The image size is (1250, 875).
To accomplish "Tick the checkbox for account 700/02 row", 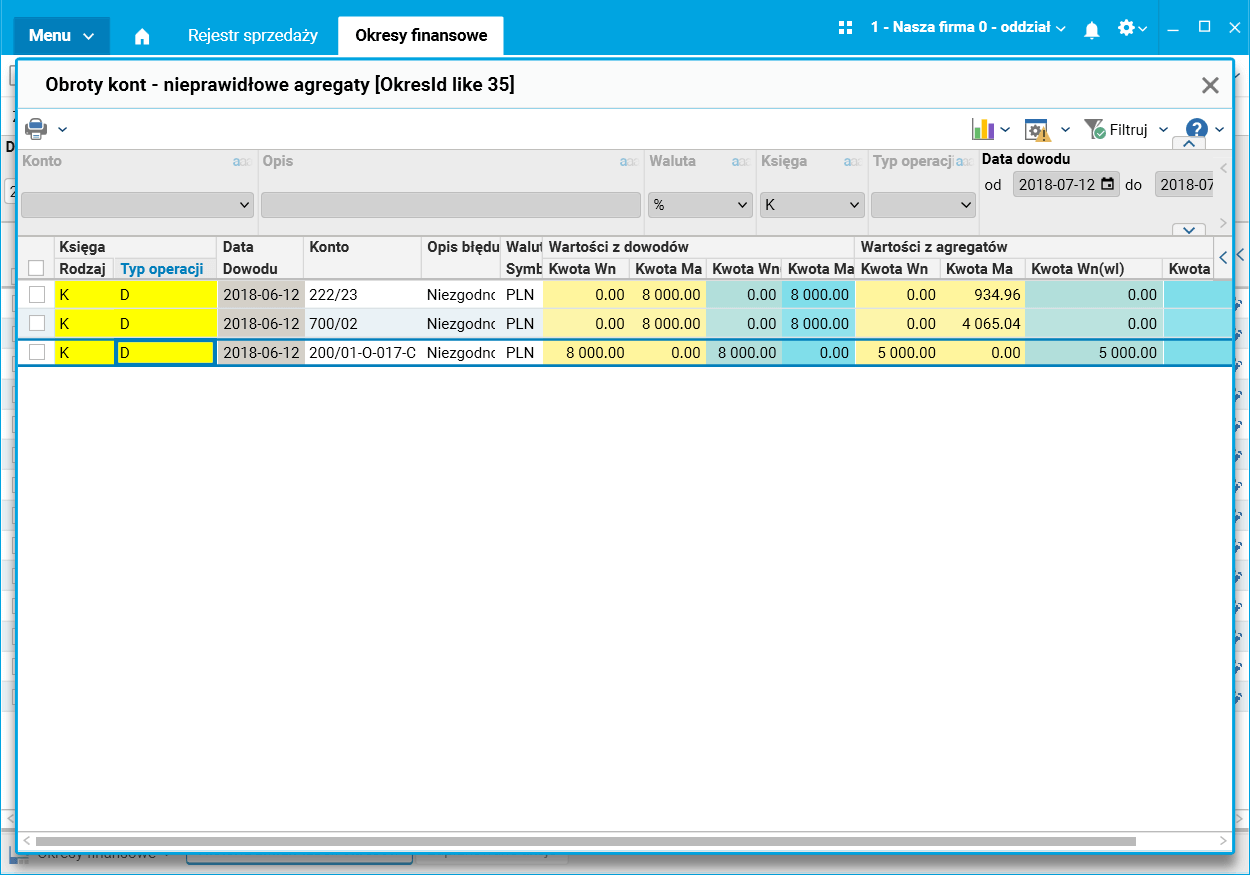I will click(37, 324).
